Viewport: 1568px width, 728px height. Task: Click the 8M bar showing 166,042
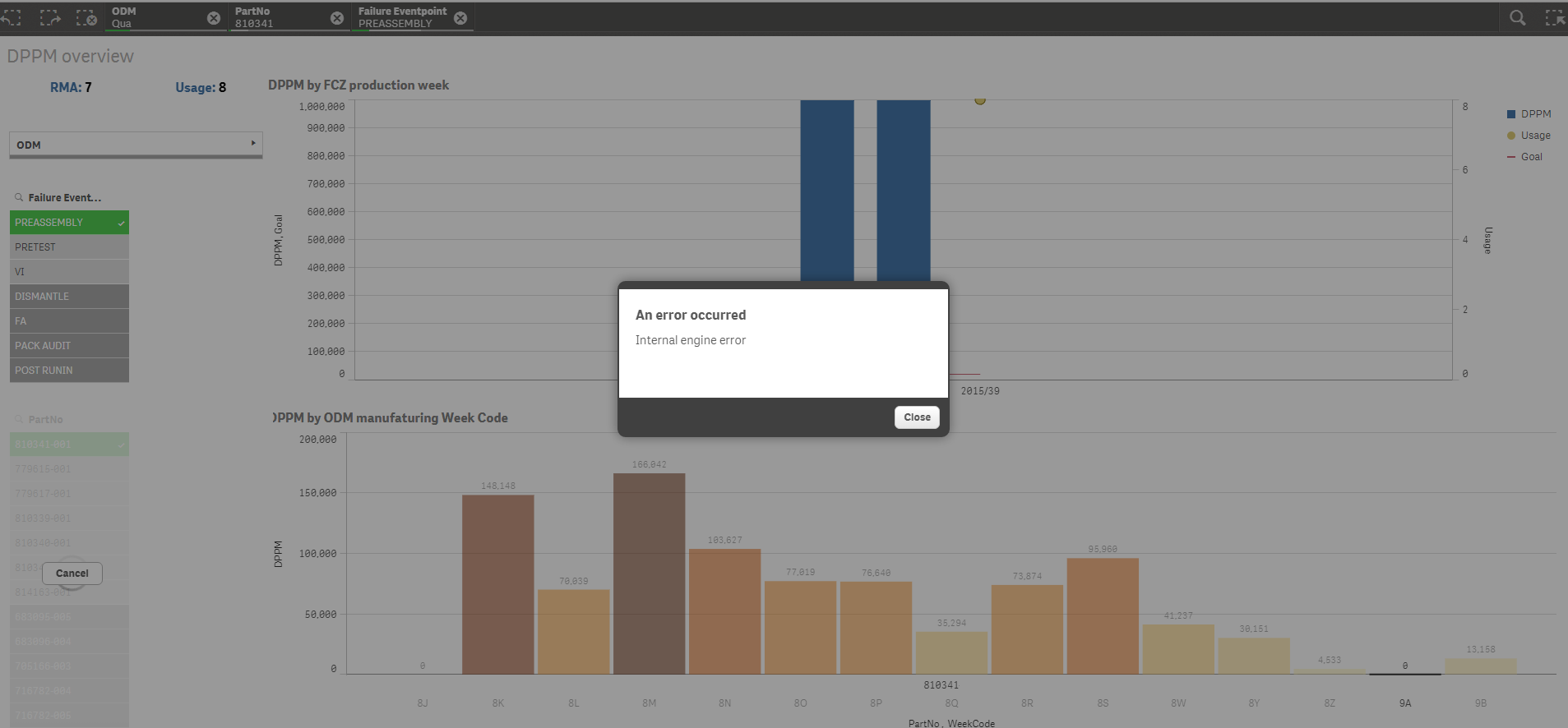click(x=650, y=574)
